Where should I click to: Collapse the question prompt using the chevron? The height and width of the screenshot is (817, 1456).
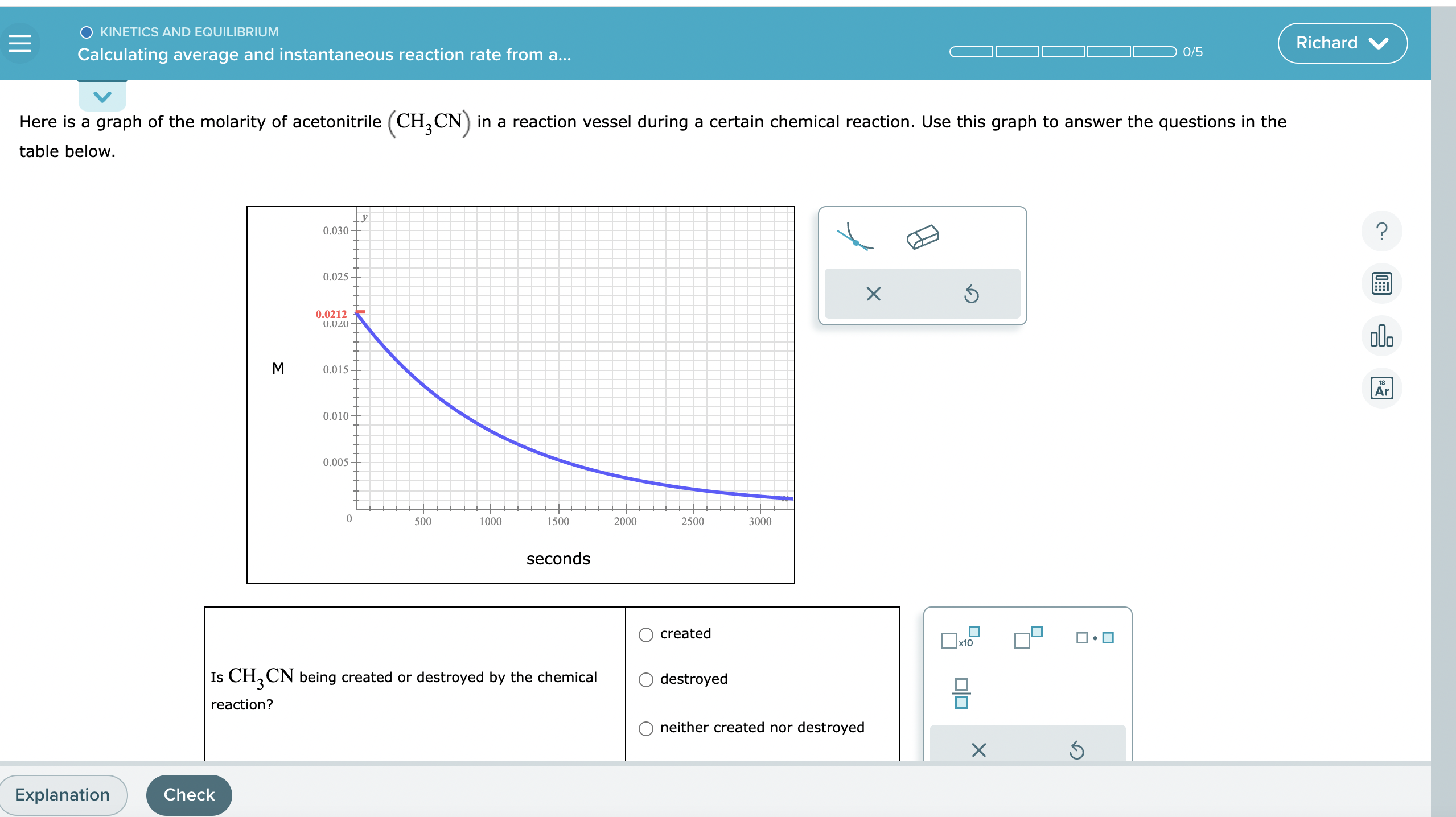coord(101,96)
